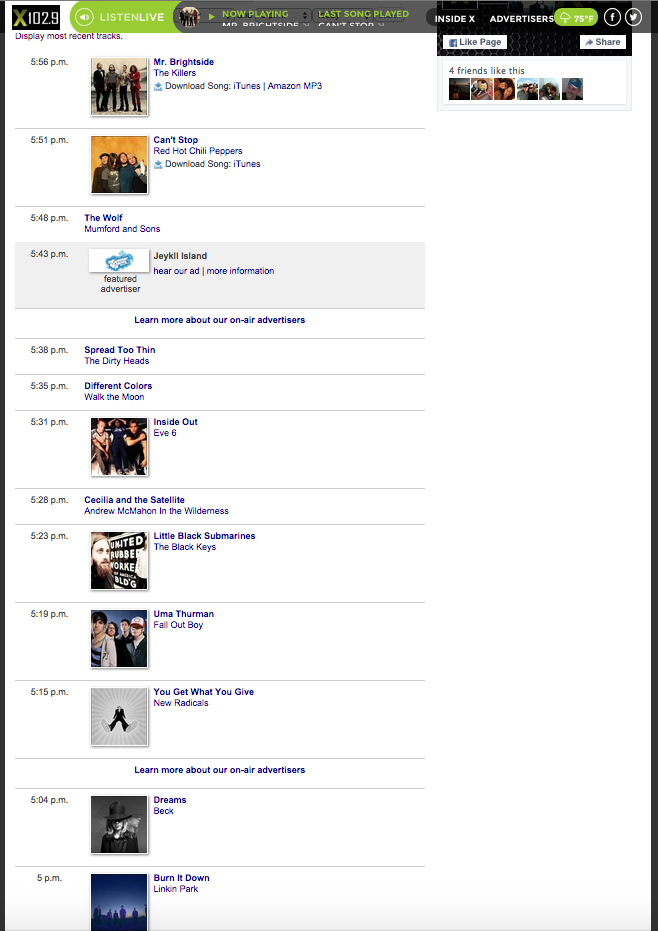Click the 5:56 p.m. timestamp
The width and height of the screenshot is (658, 931).
(49, 62)
